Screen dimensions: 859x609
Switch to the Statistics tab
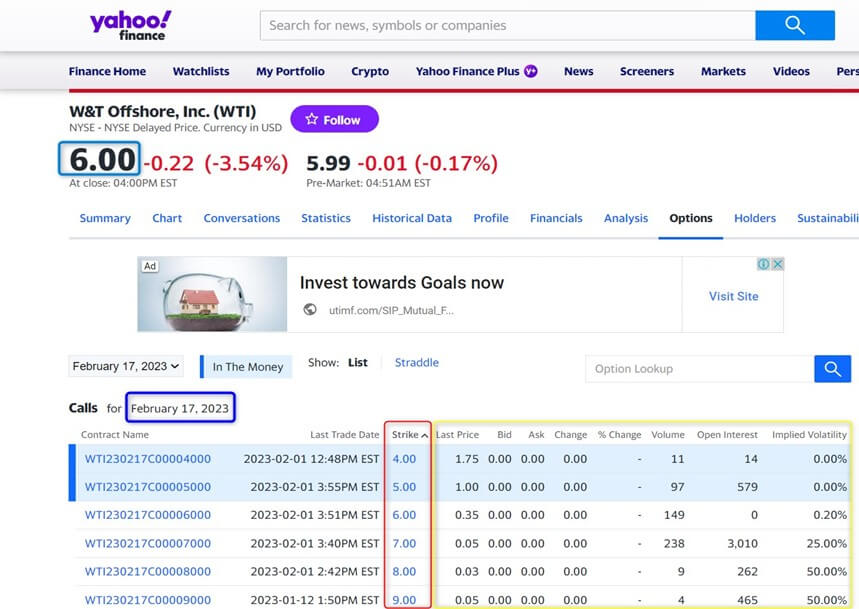326,218
